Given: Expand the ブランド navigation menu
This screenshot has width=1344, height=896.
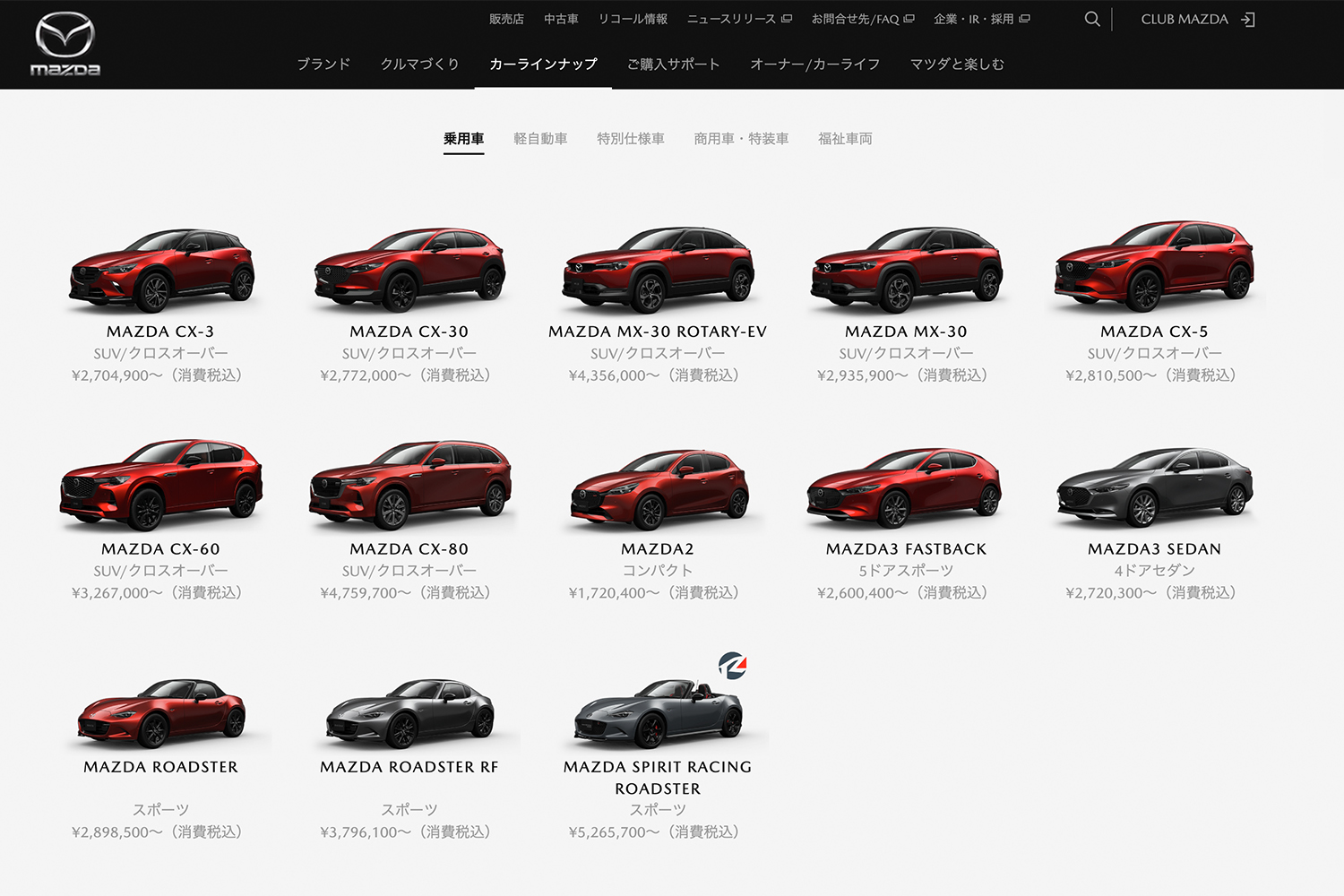Looking at the screenshot, I should point(323,65).
